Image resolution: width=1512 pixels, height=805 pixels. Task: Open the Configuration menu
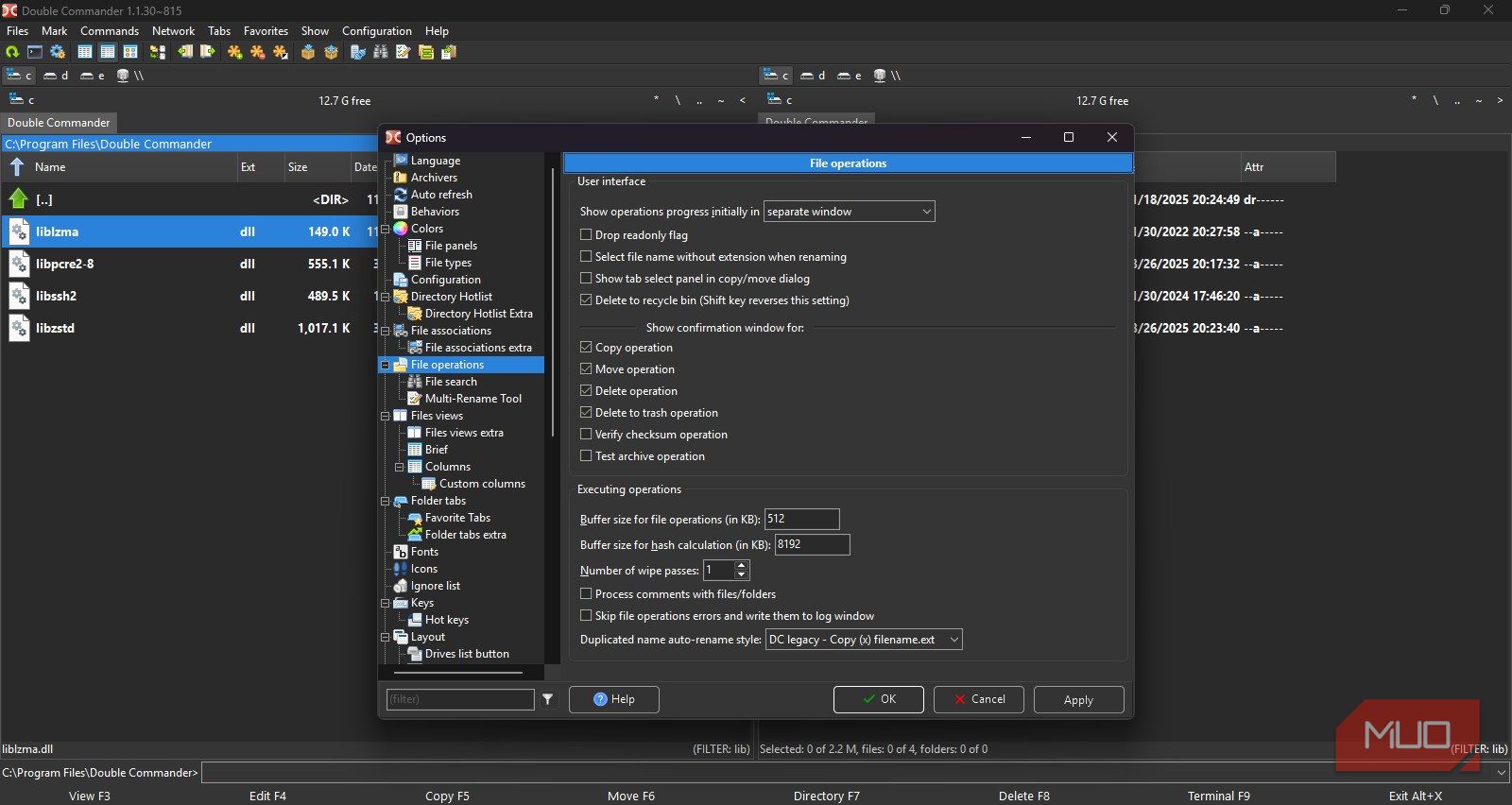pos(376,31)
